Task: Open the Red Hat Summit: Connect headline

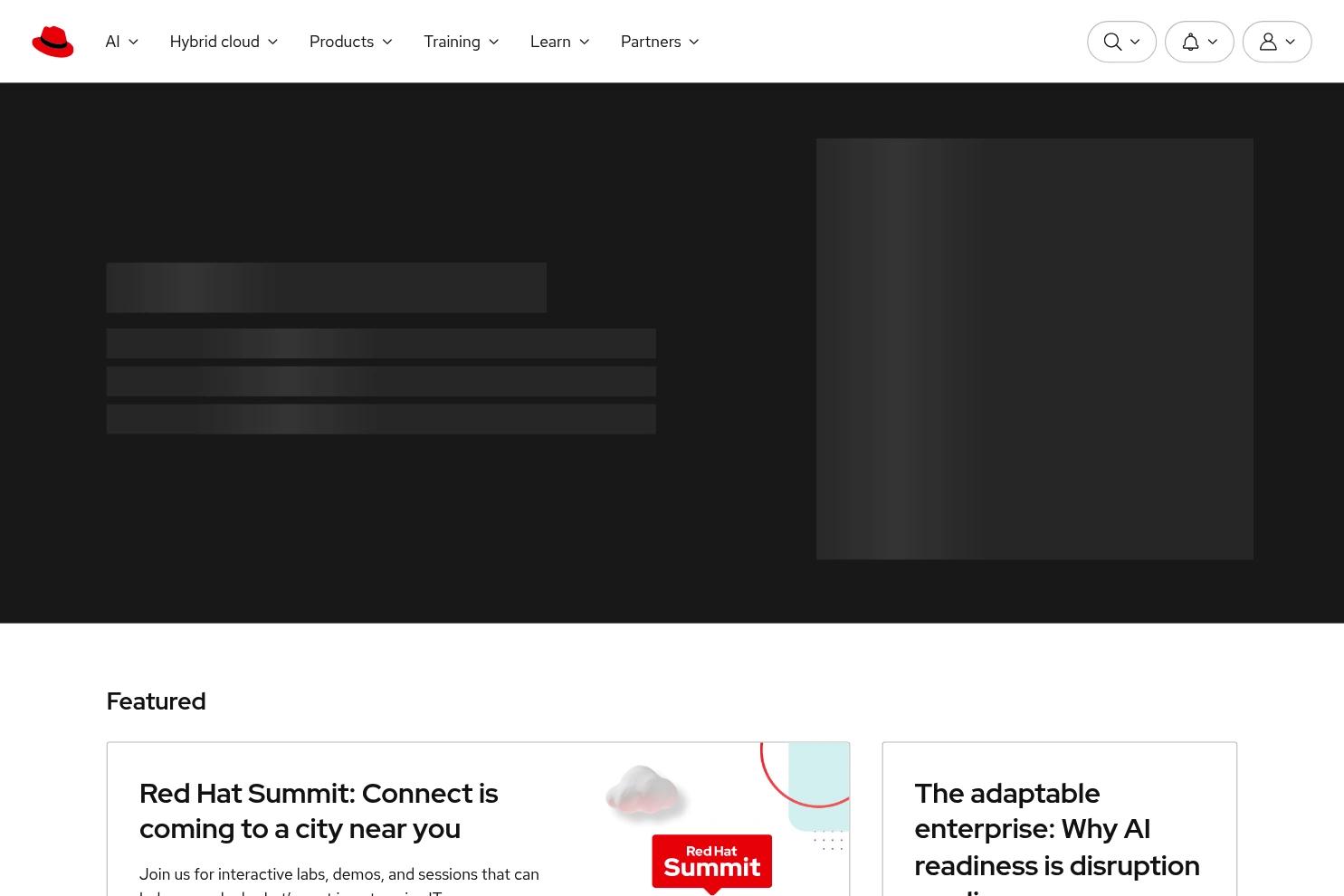Action: click(319, 811)
